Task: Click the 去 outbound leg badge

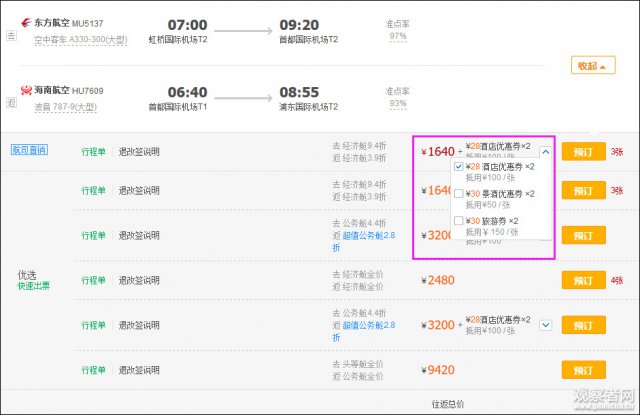Action: [x=11, y=36]
